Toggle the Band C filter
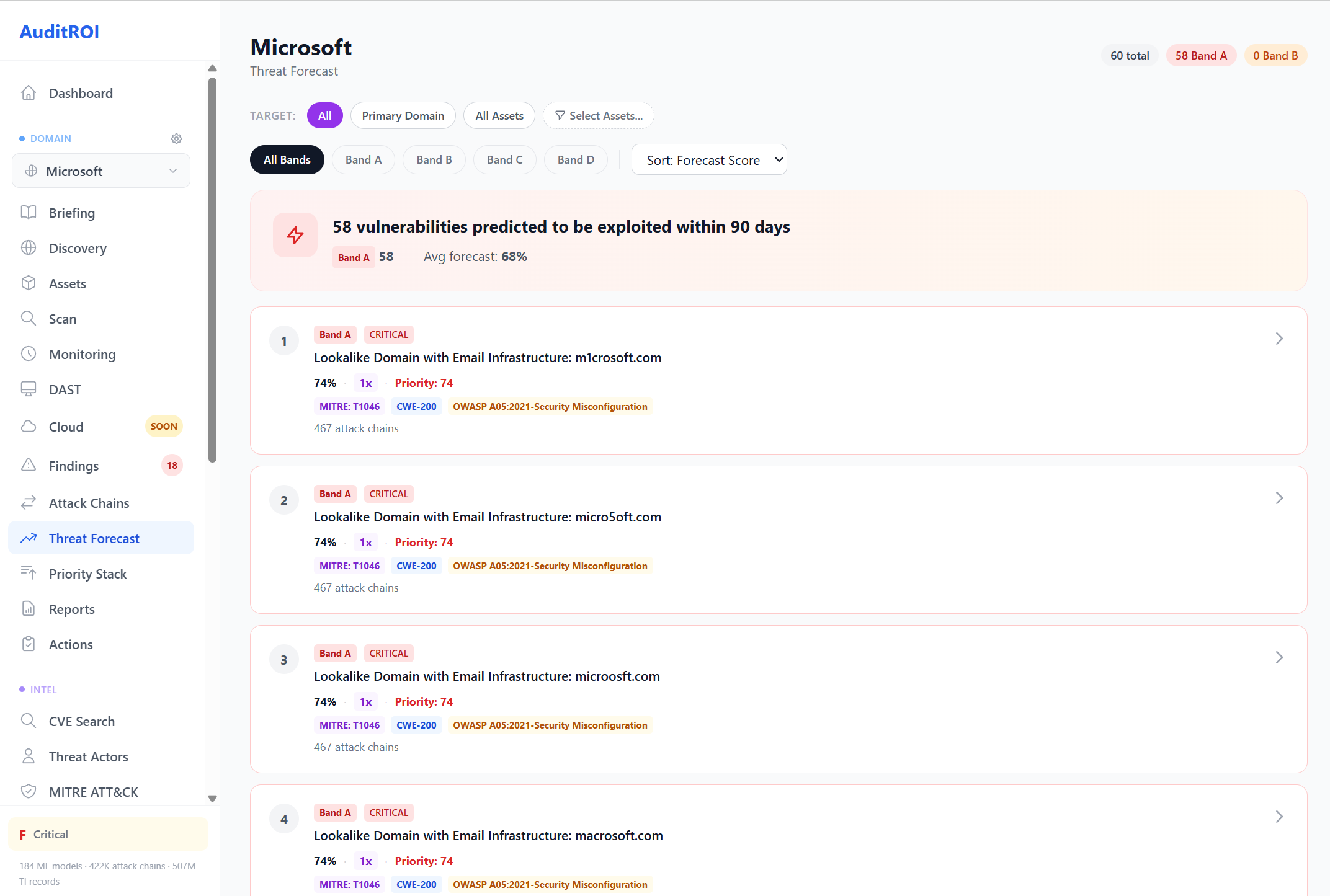The image size is (1330, 896). [504, 159]
